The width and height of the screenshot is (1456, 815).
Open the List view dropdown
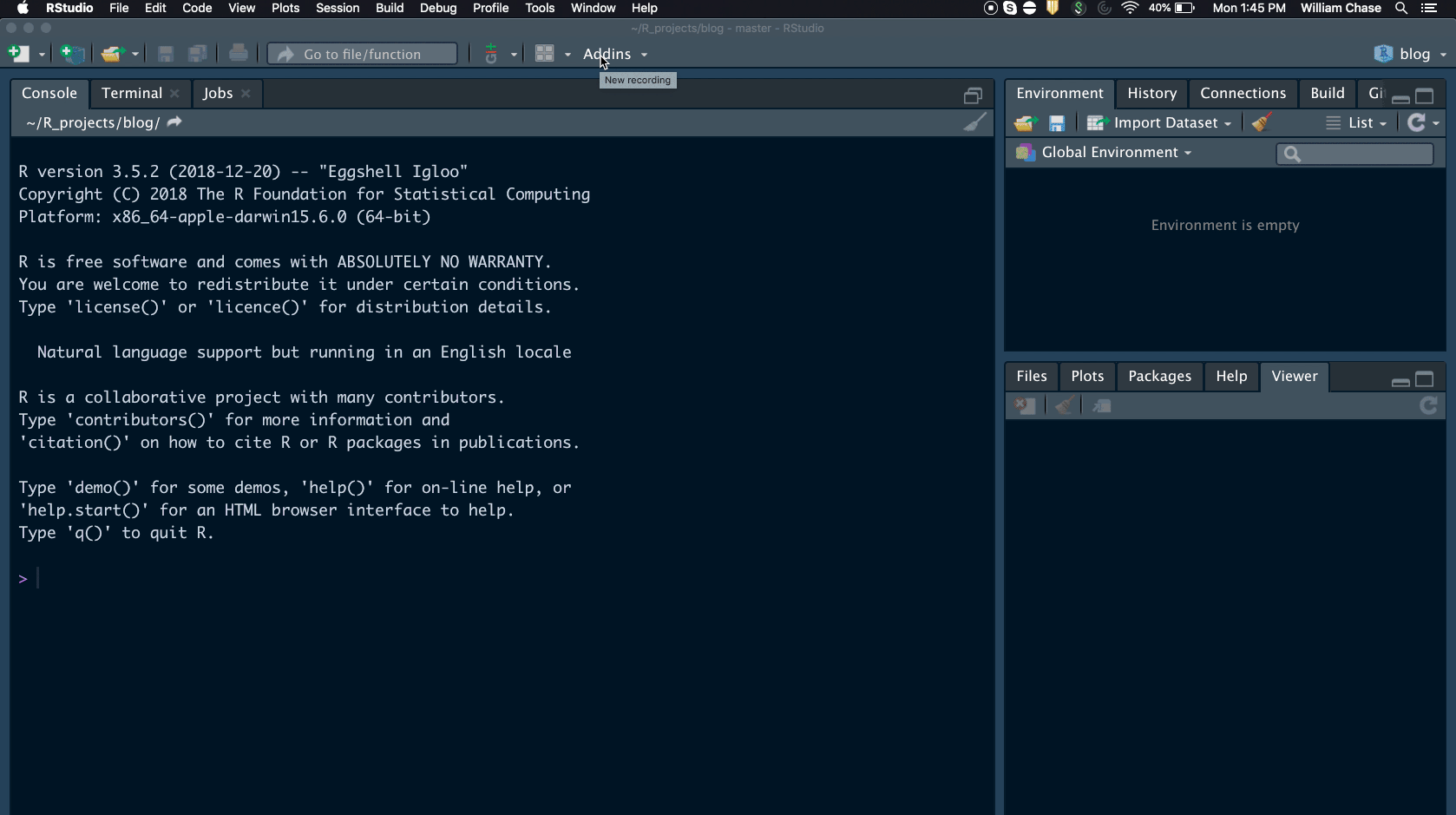1356,123
